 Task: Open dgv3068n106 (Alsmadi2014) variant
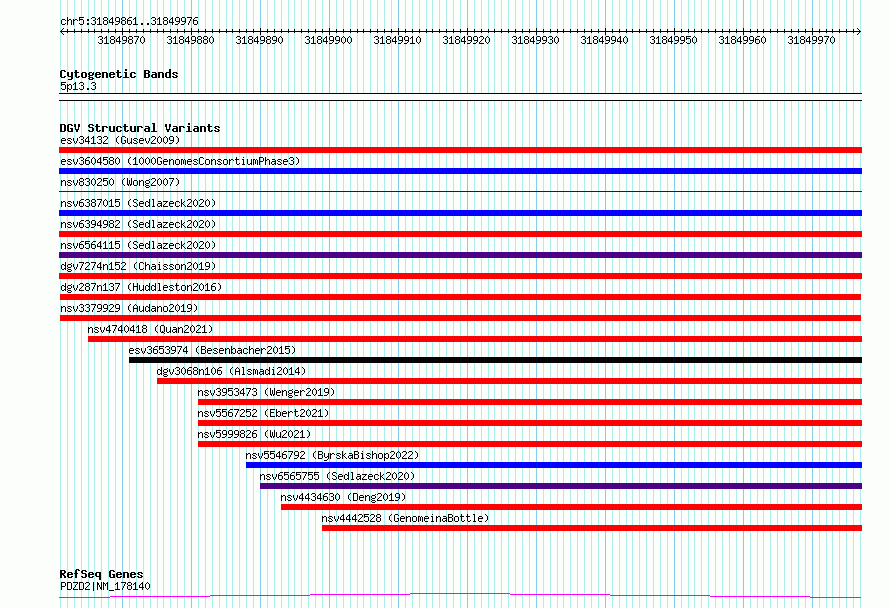231,371
